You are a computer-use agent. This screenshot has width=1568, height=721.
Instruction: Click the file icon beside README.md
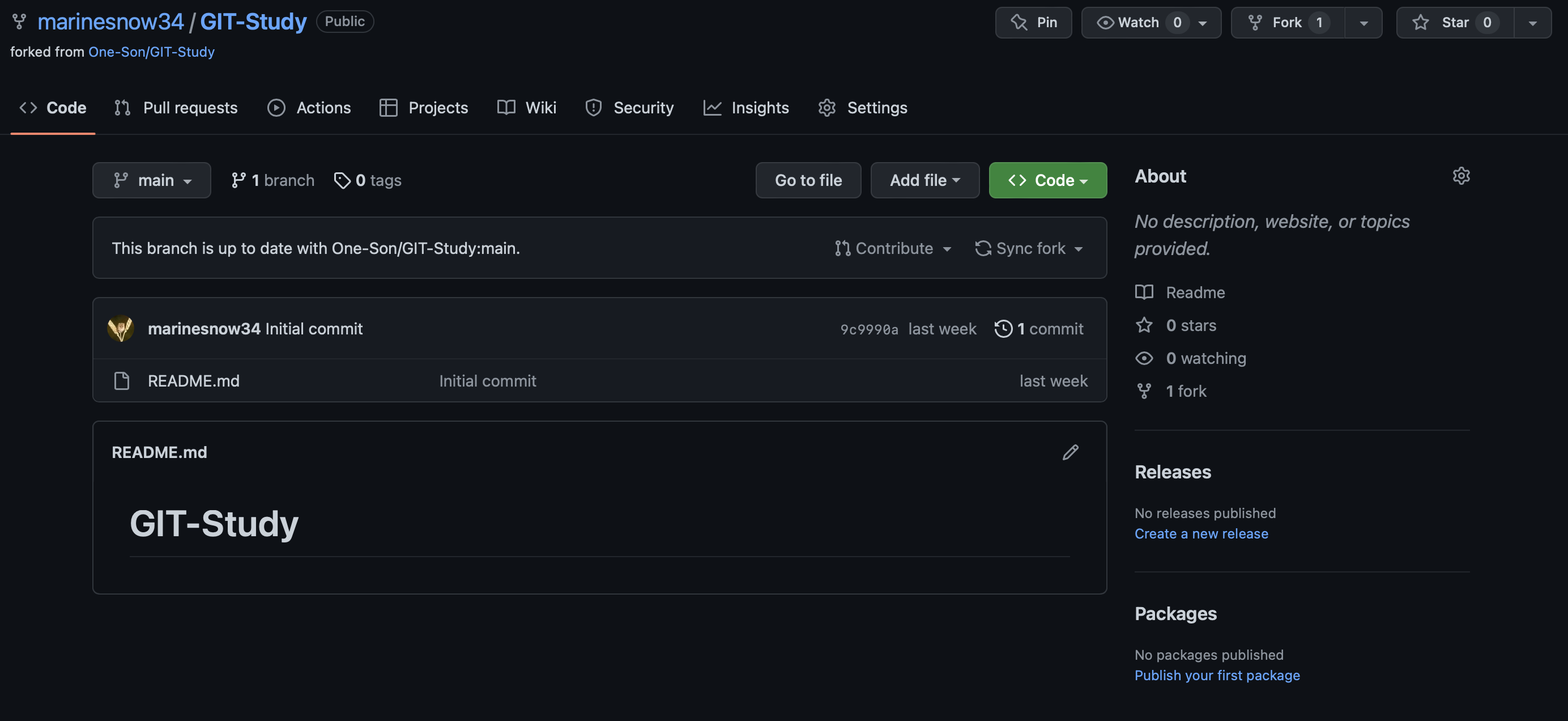tap(122, 380)
